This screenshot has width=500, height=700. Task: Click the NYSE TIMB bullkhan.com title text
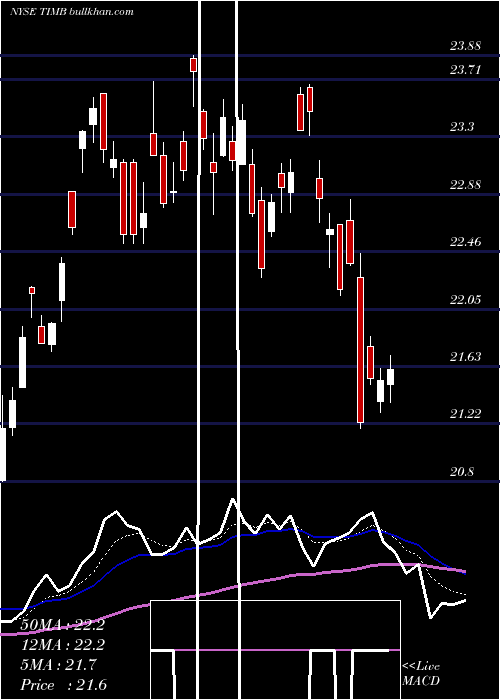point(72,12)
